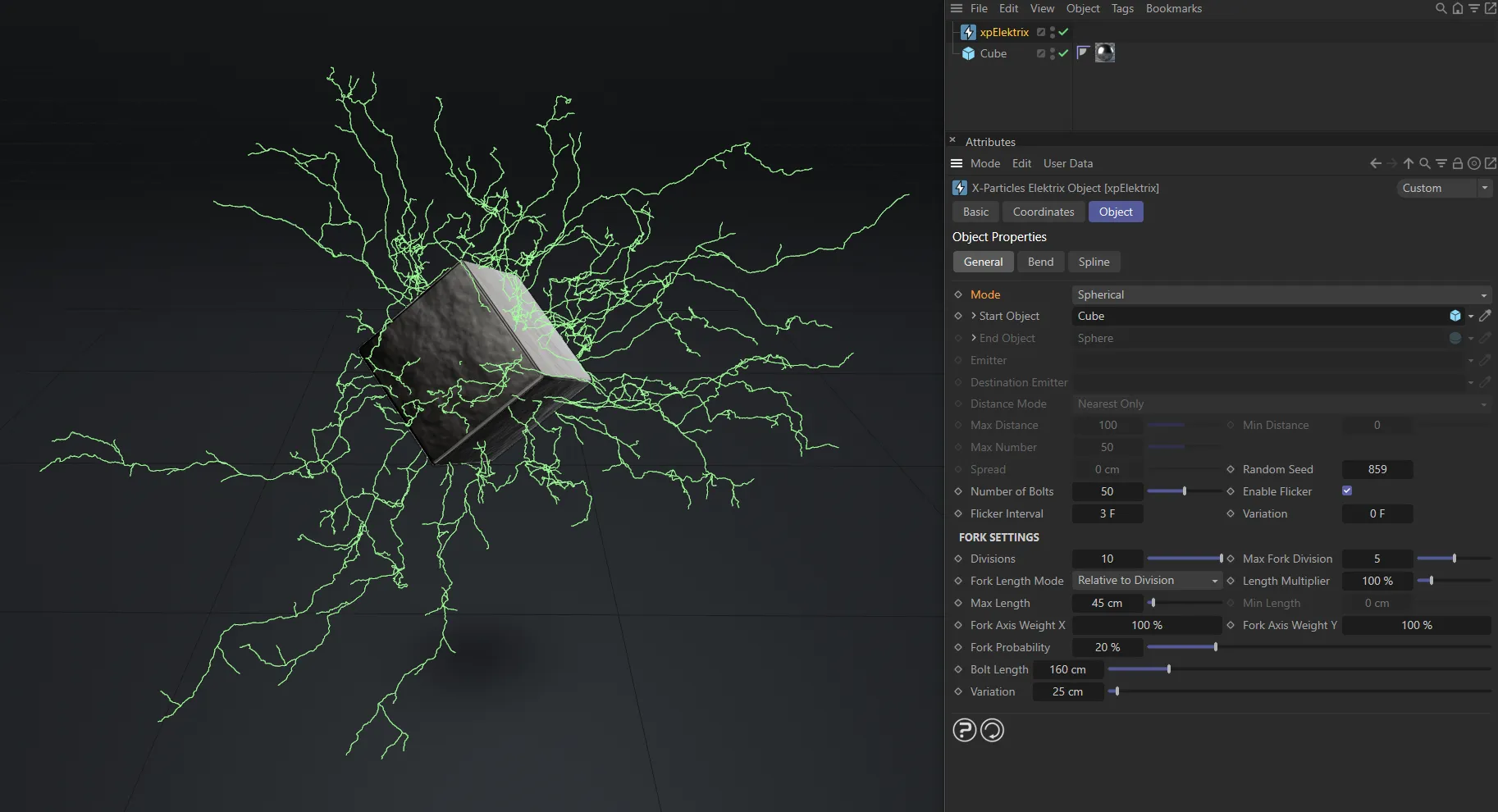Click the circular reset icon below Variation
This screenshot has width=1498, height=812.
tap(992, 730)
